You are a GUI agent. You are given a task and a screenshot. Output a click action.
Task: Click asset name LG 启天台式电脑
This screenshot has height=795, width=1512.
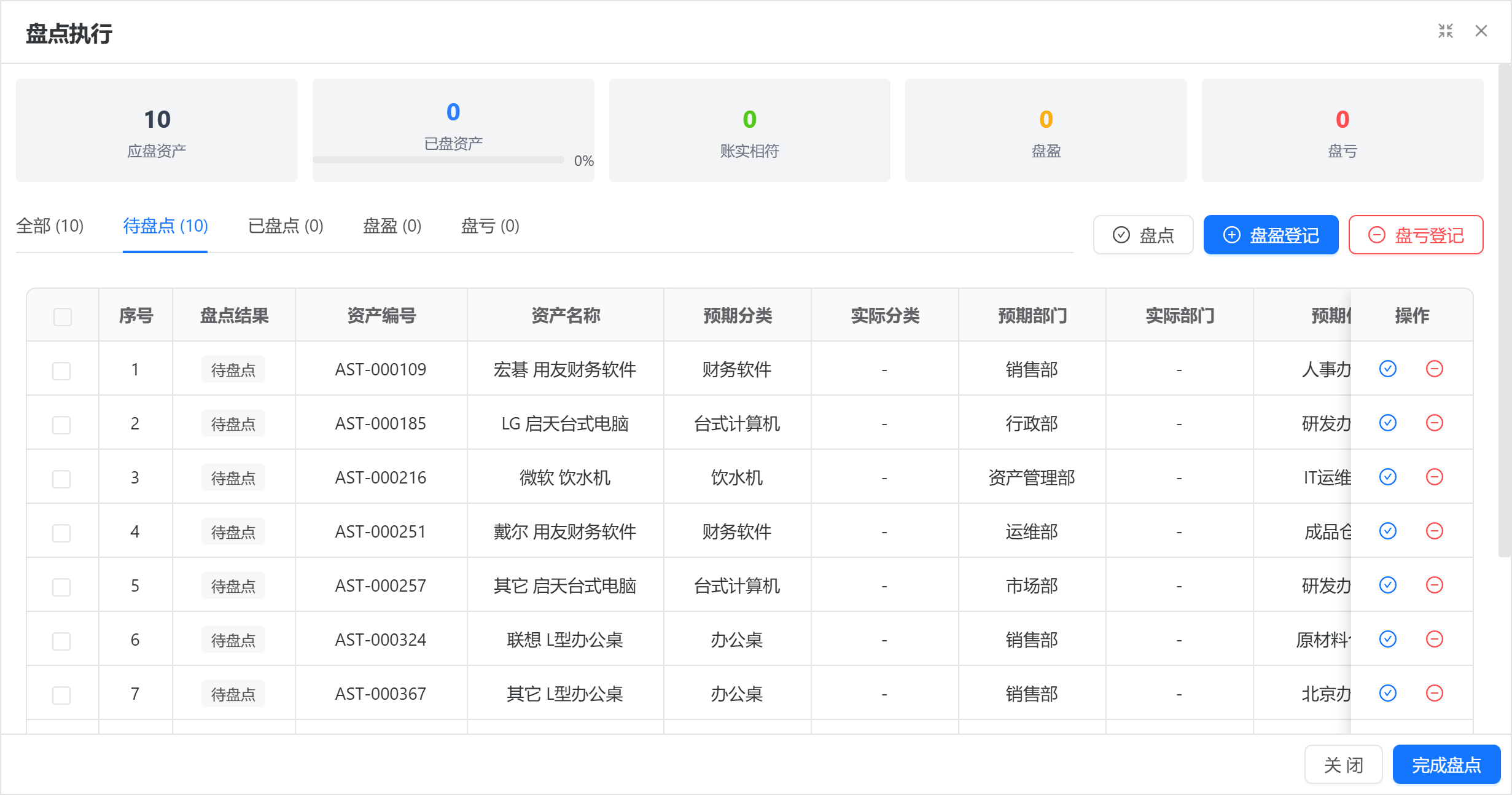(x=565, y=423)
